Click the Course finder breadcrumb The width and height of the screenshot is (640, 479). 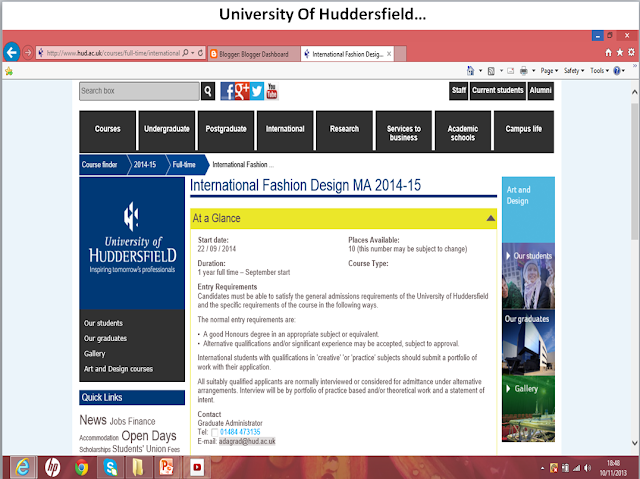click(x=103, y=165)
